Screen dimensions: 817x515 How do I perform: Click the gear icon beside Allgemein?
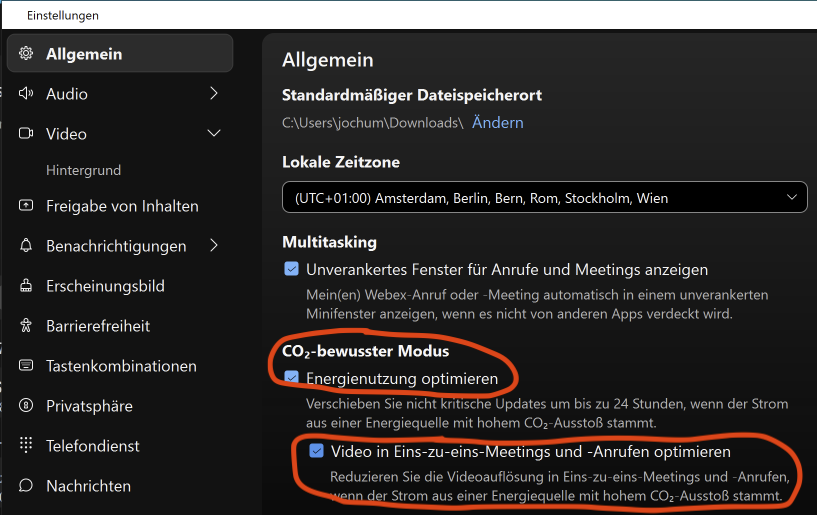pyautogui.click(x=26, y=54)
